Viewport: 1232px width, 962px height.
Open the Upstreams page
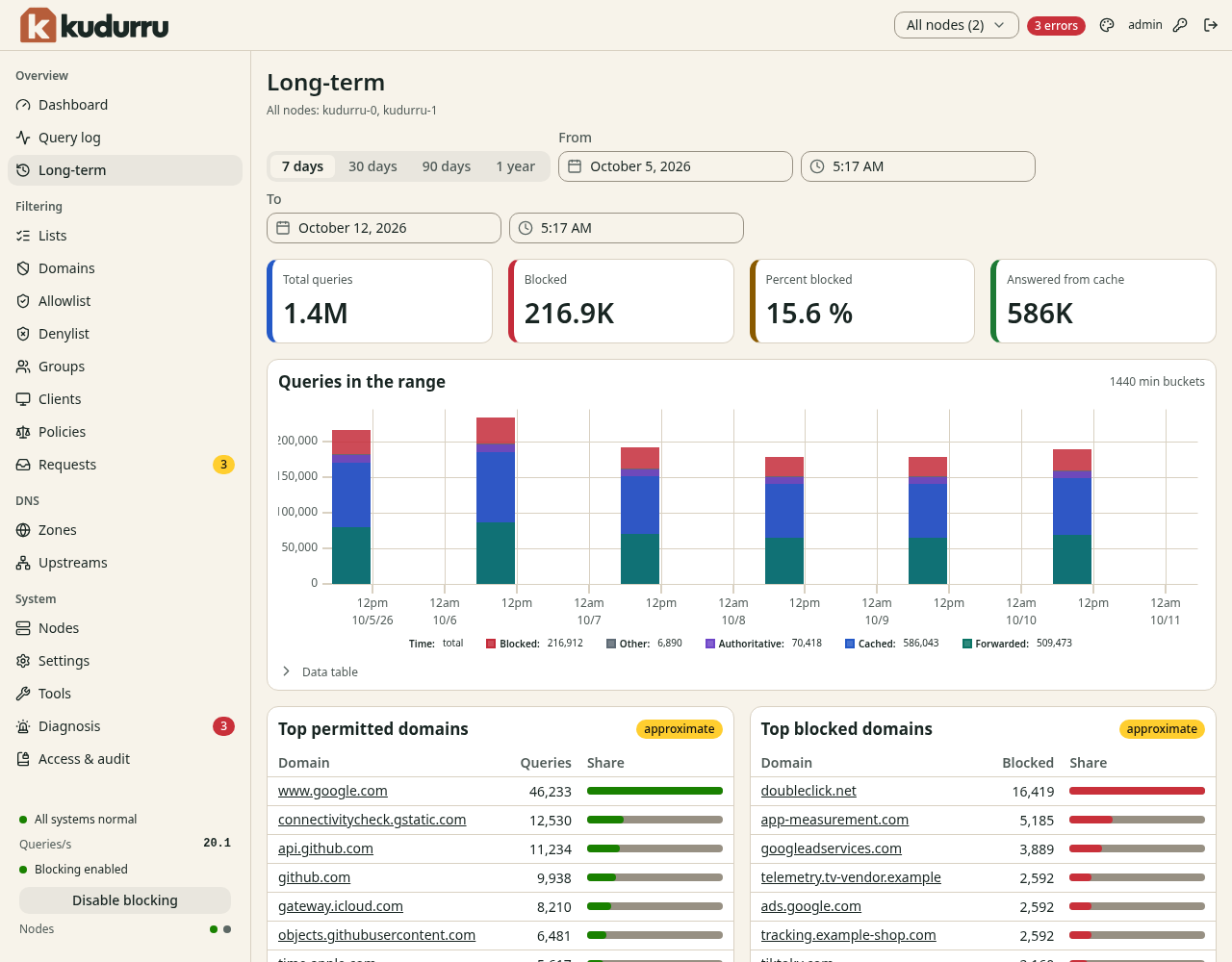[125, 563]
